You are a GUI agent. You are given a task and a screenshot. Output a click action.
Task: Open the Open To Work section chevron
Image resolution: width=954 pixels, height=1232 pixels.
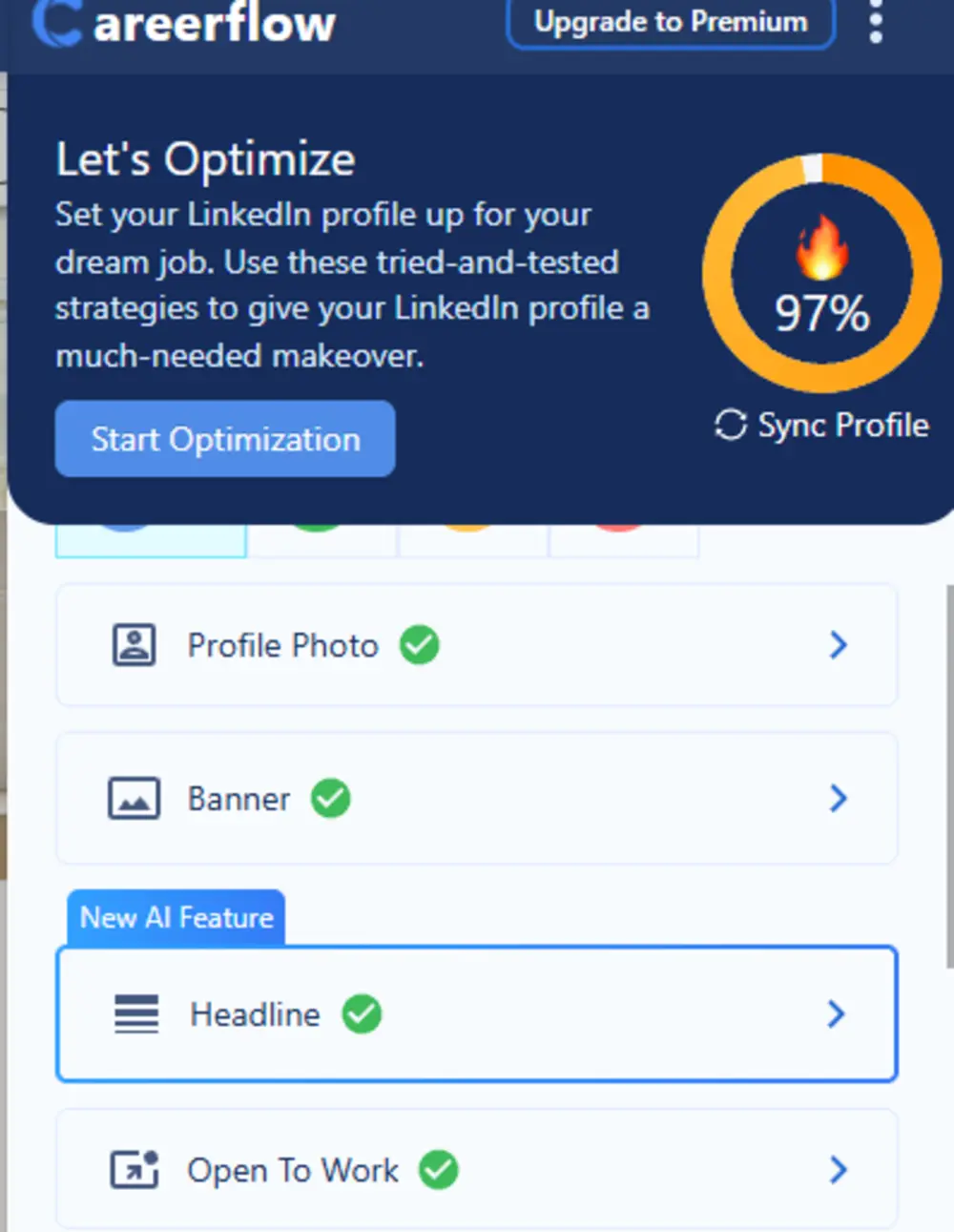pos(838,1170)
